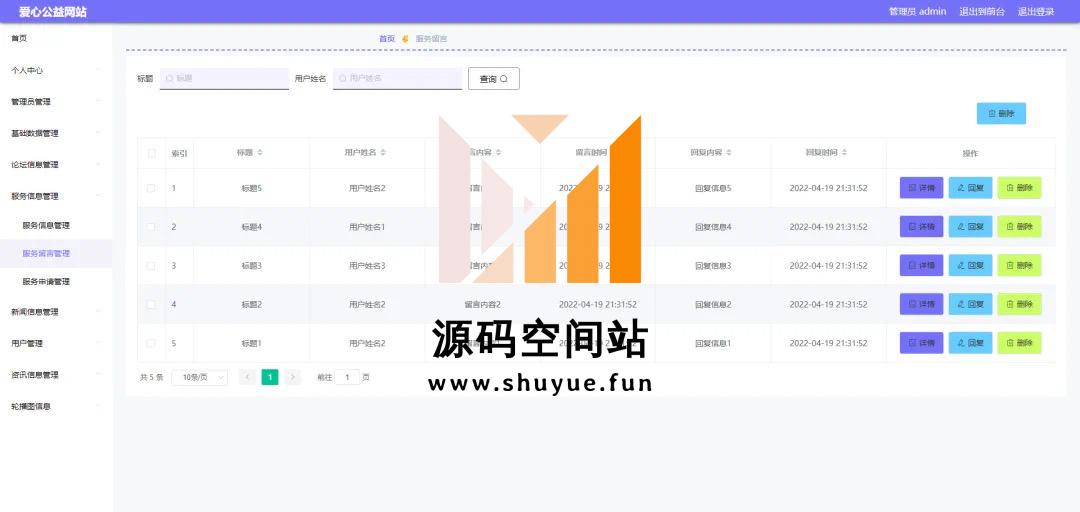This screenshot has width=1080, height=512.
Task: Click 共 5 条 total count text
Action: pos(151,378)
